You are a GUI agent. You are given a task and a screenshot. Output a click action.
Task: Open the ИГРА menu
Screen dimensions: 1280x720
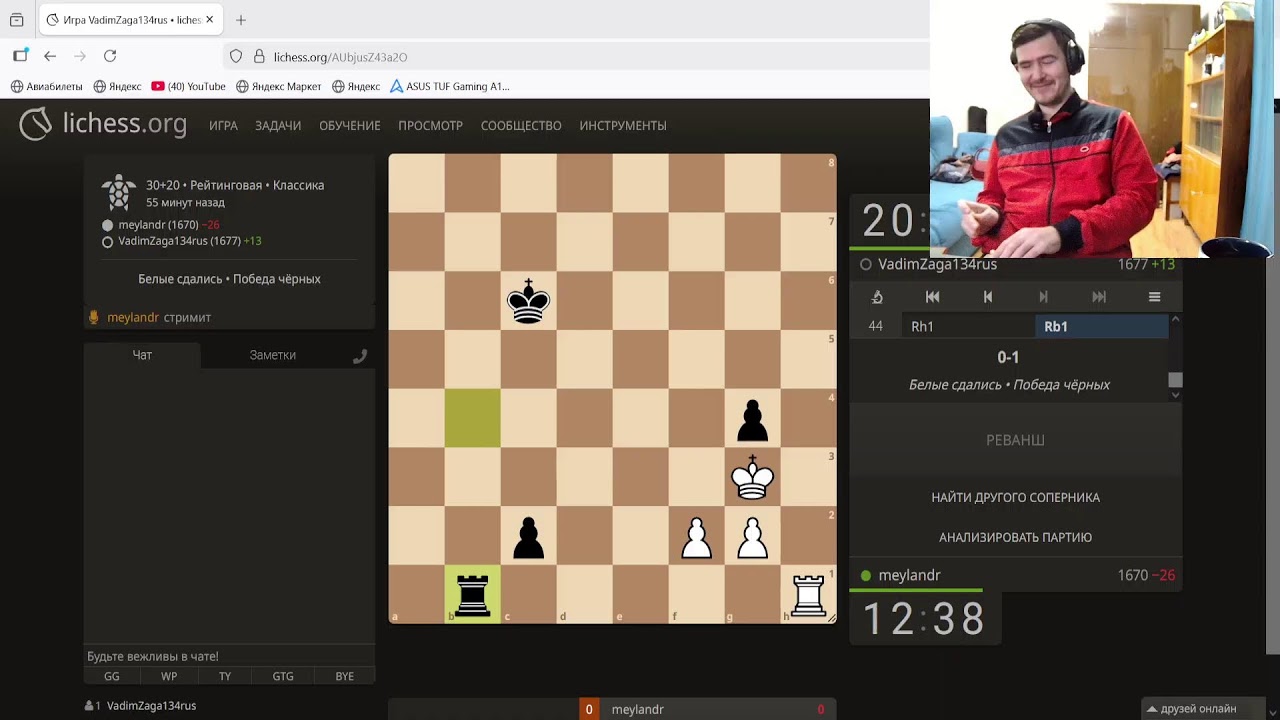tap(223, 125)
